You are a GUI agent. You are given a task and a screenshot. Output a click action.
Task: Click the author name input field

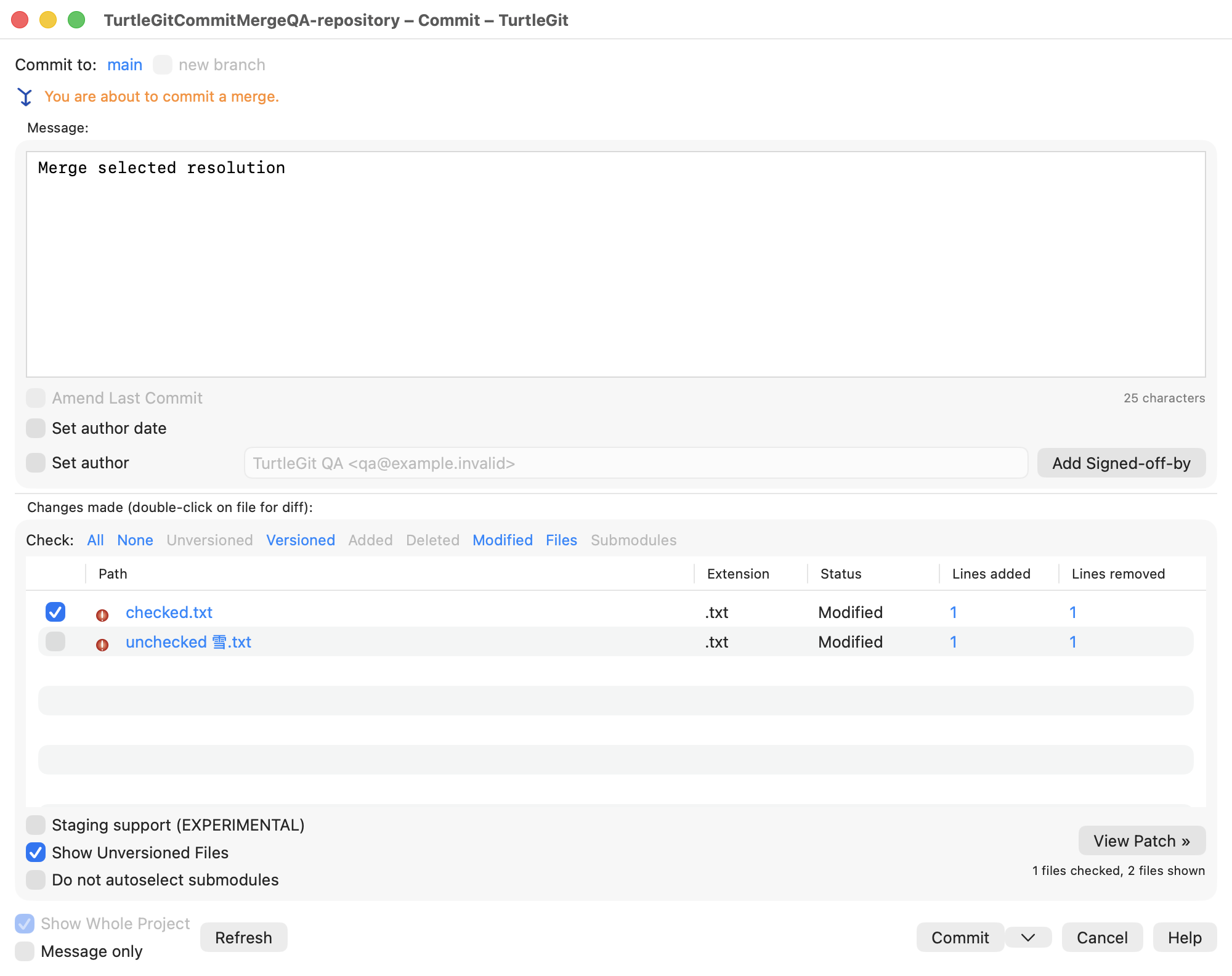coord(636,463)
